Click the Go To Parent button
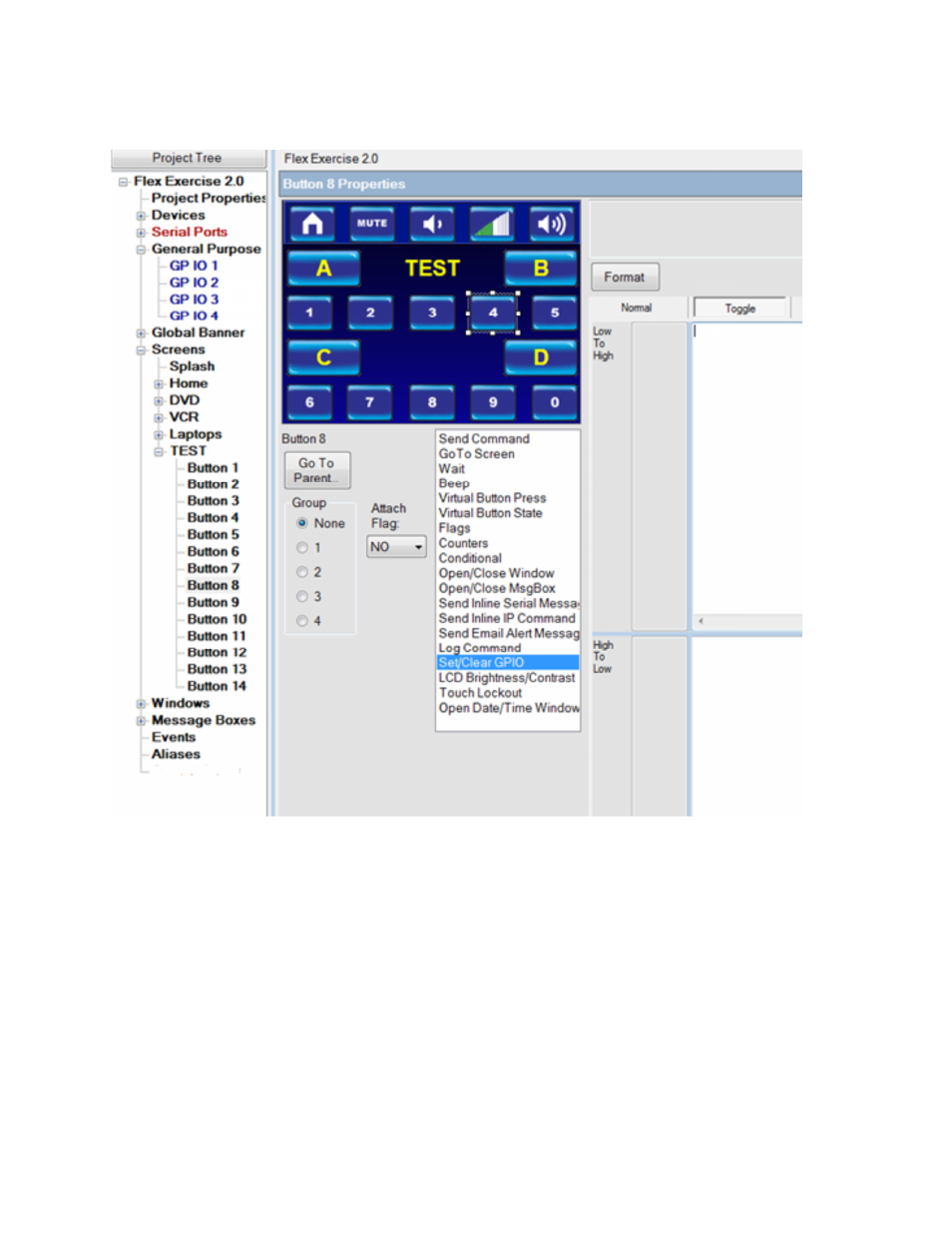 tap(317, 470)
